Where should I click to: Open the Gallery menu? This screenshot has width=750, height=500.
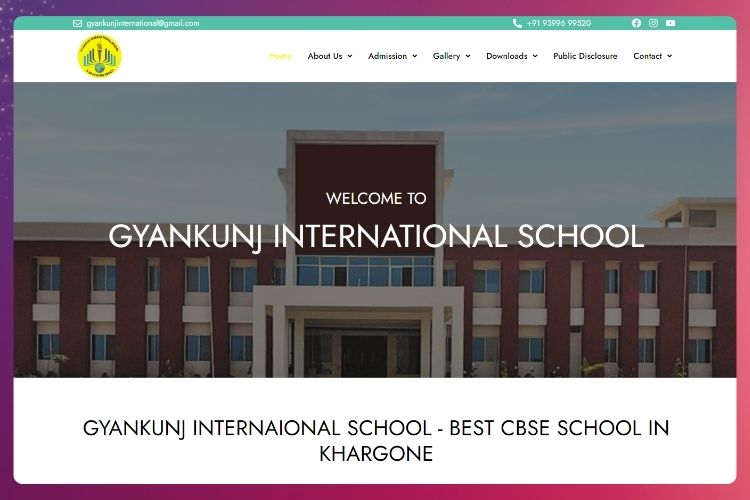[x=446, y=56]
